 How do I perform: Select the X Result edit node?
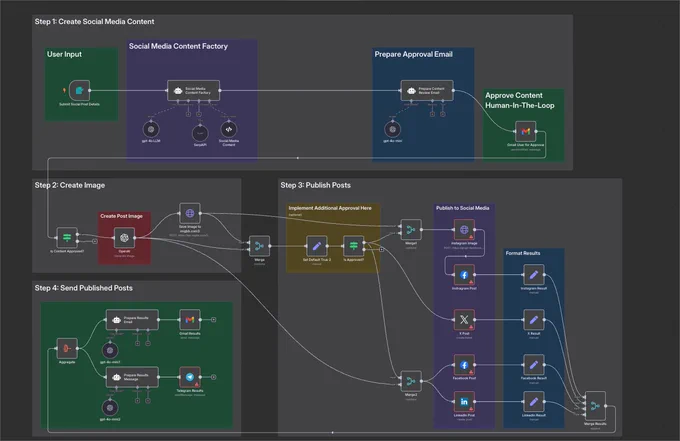(534, 320)
